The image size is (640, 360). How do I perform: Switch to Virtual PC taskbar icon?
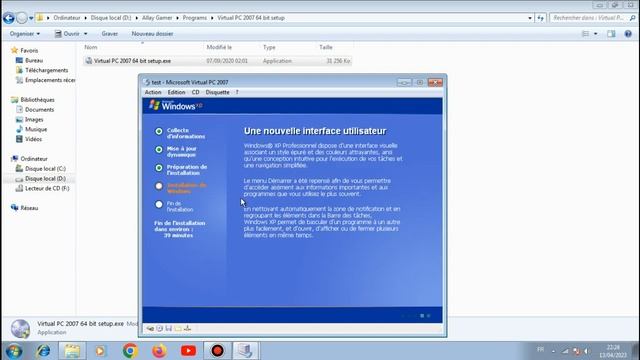(246, 351)
